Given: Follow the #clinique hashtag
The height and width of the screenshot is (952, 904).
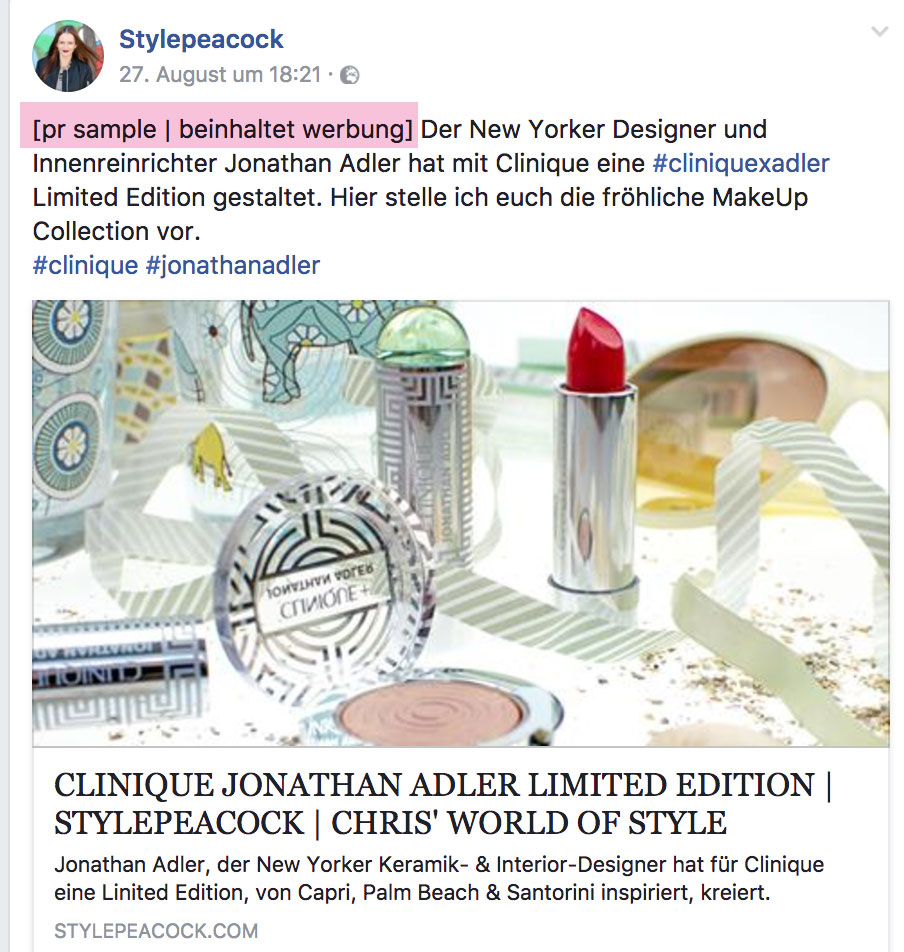Looking at the screenshot, I should click(86, 265).
